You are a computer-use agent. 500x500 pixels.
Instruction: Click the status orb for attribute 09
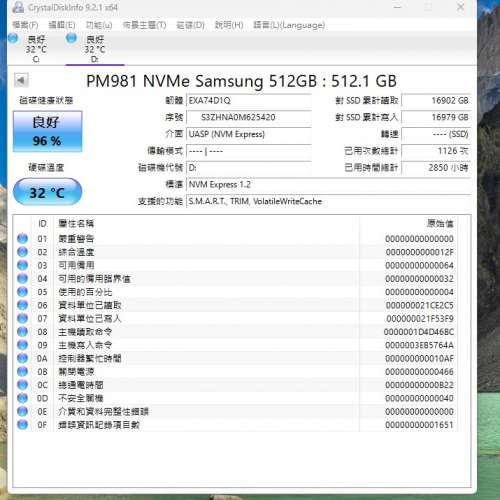pyautogui.click(x=22, y=345)
